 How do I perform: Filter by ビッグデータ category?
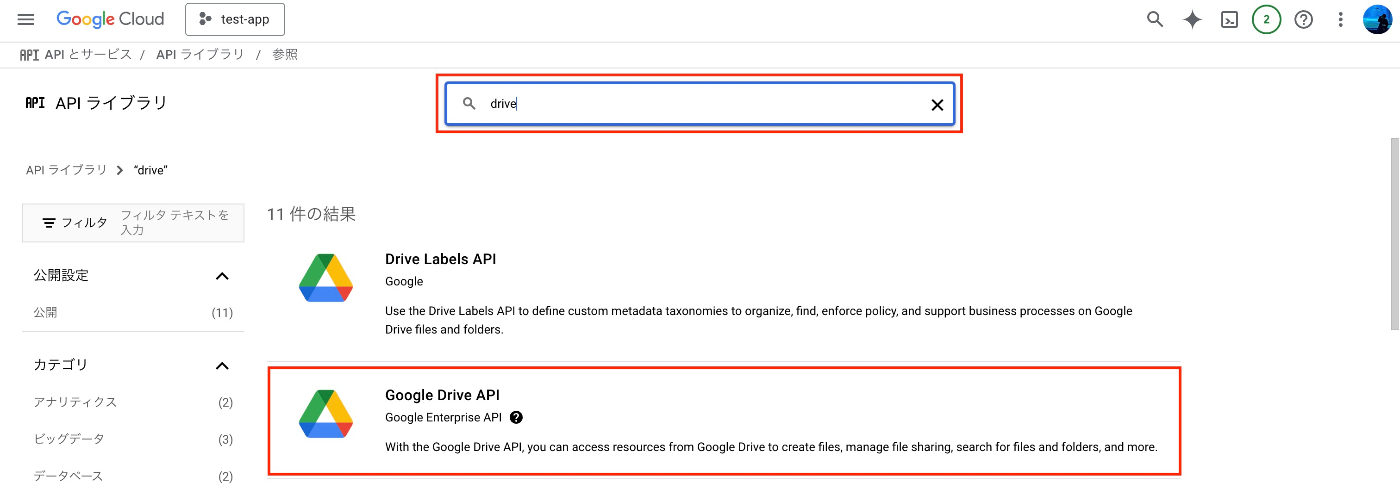(x=68, y=439)
